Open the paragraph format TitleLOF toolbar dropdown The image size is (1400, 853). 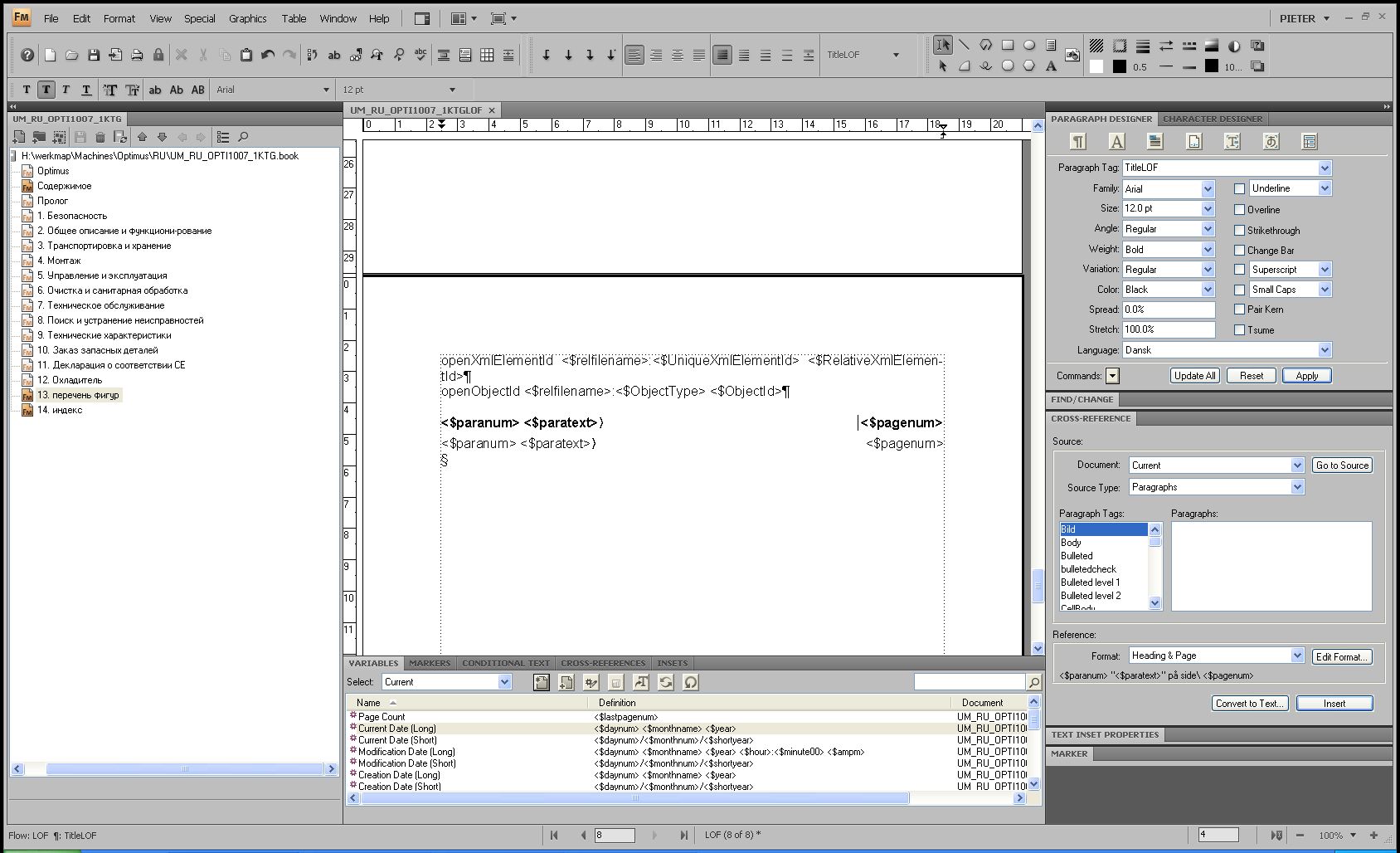click(x=896, y=55)
